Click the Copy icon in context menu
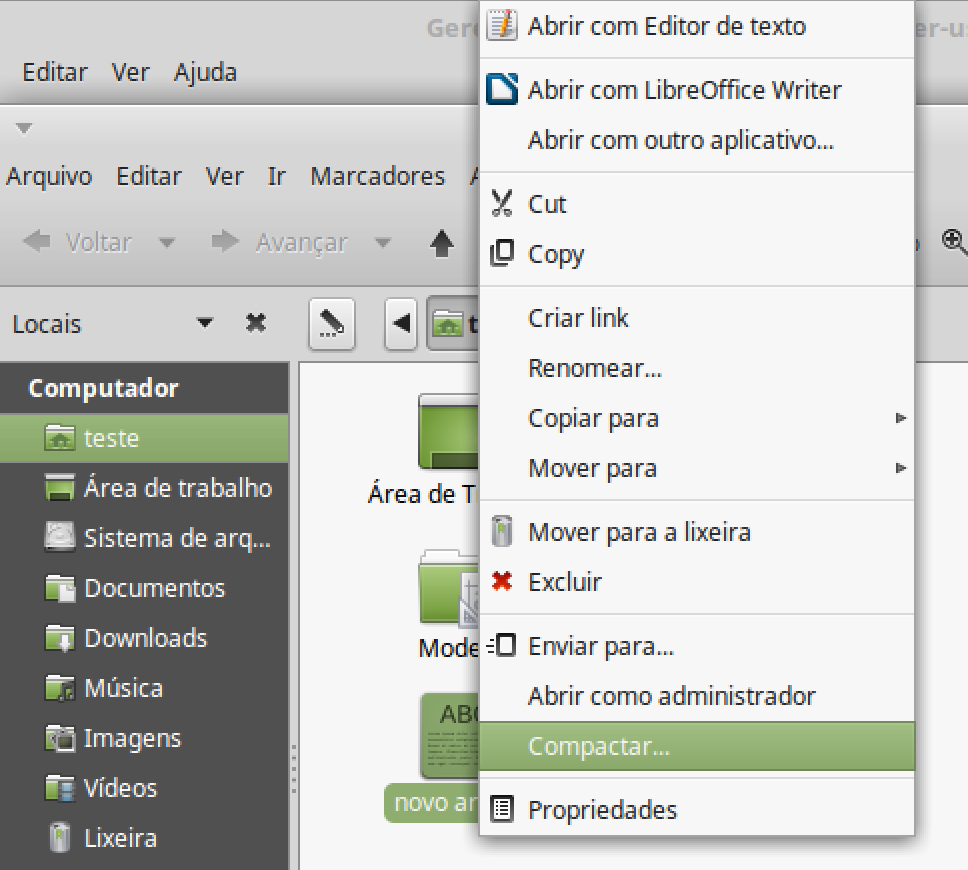 point(501,254)
